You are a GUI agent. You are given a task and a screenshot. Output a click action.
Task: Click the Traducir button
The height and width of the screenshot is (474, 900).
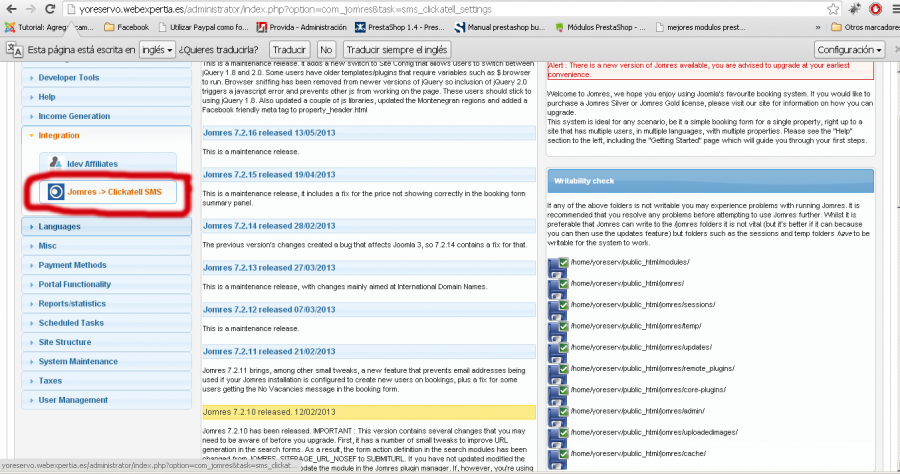coord(289,50)
